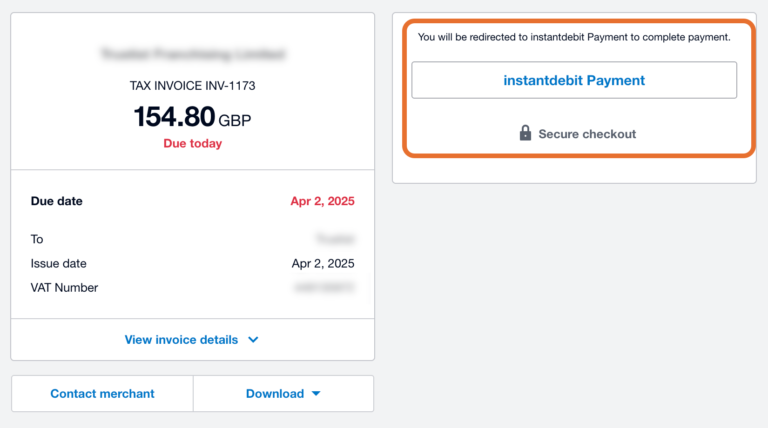Click the redirect notice about instantdebit Payment
The width and height of the screenshot is (768, 428).
tap(574, 37)
